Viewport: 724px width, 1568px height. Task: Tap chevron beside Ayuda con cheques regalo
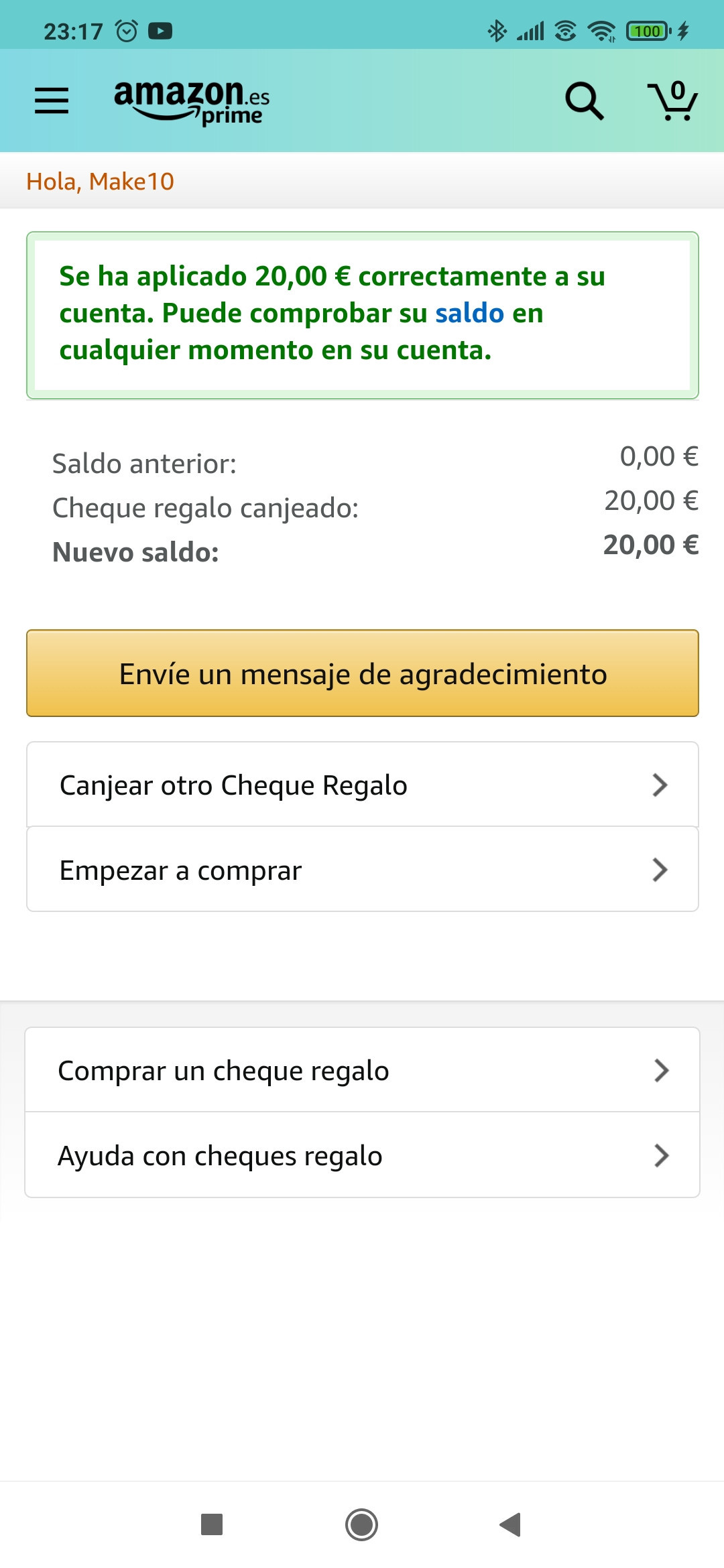(x=662, y=1156)
